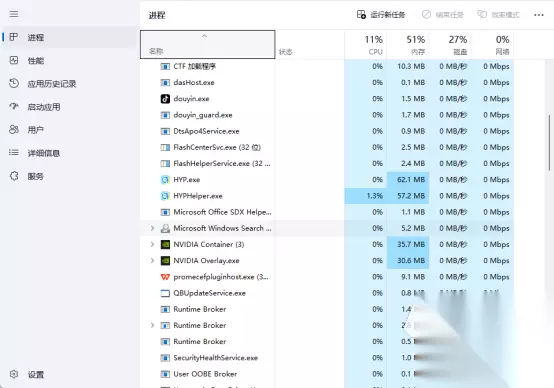Open the 用户 users icon in sidebar
The height and width of the screenshot is (388, 554).
[x=14, y=130]
